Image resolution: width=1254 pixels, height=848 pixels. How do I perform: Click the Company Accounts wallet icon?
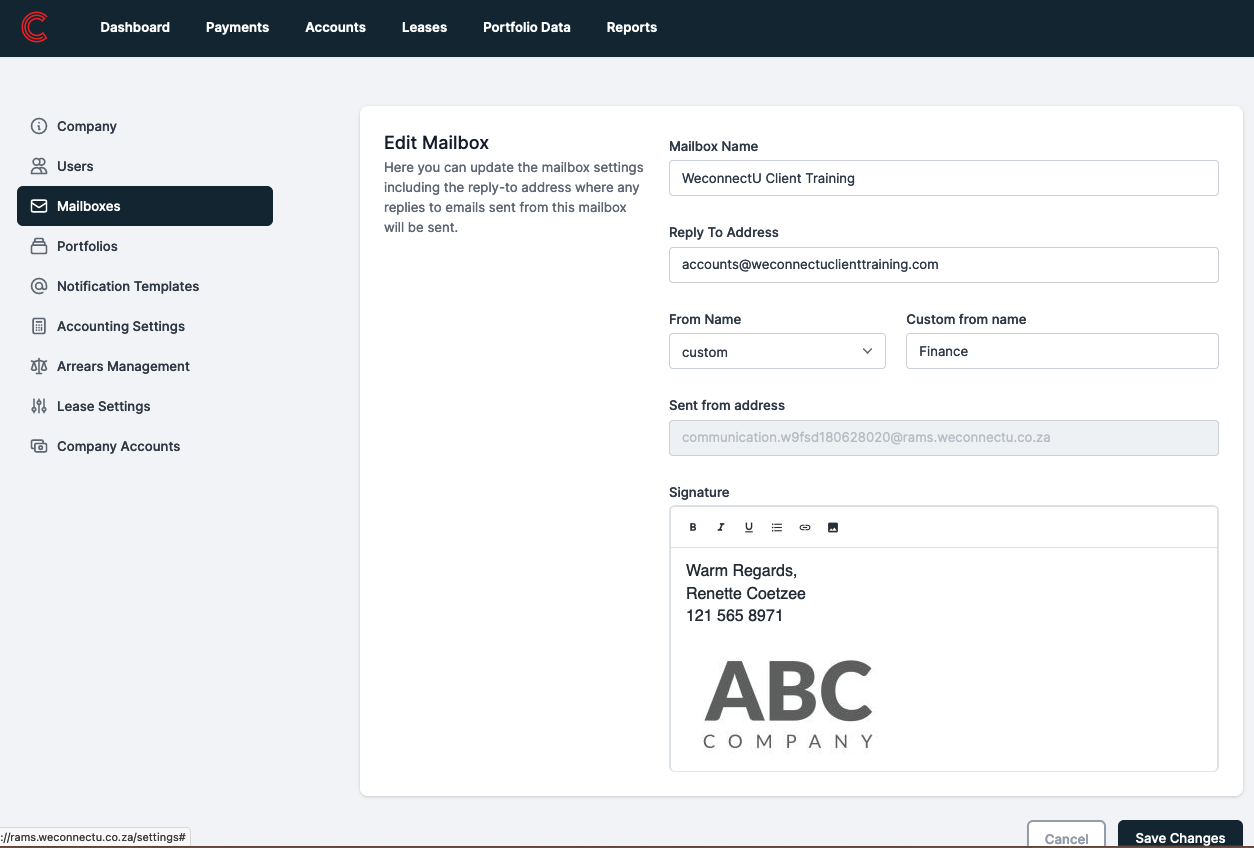tap(39, 446)
